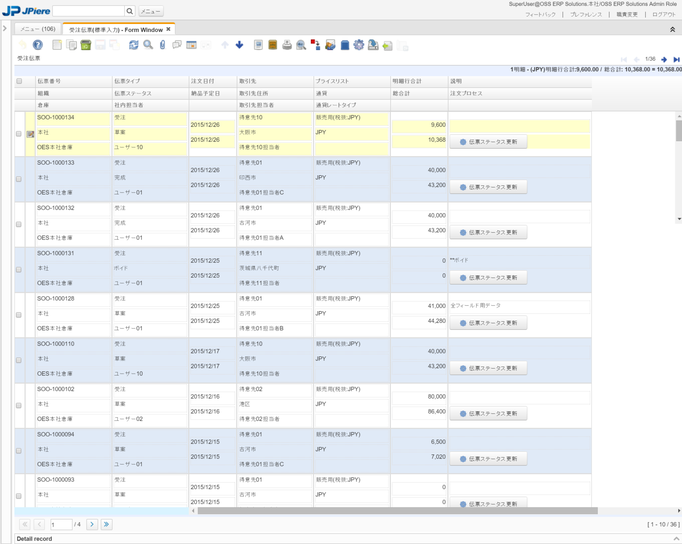Viewport: 682px width, 544px height.
Task: Switch to the メニュー (106) tab
Action: (38, 29)
